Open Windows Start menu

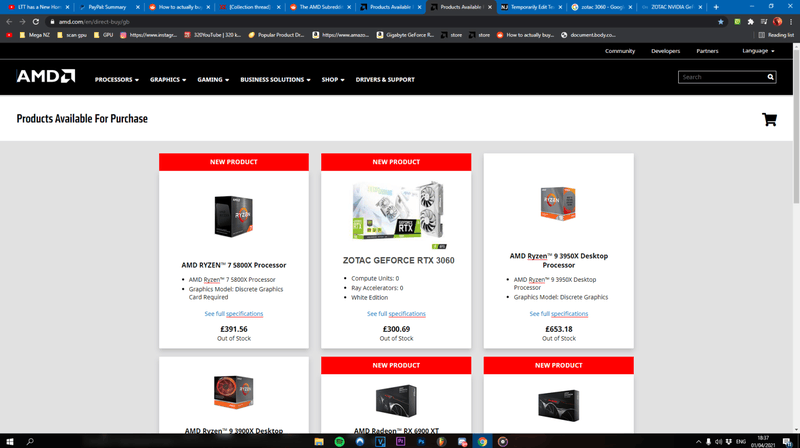pos(9,441)
